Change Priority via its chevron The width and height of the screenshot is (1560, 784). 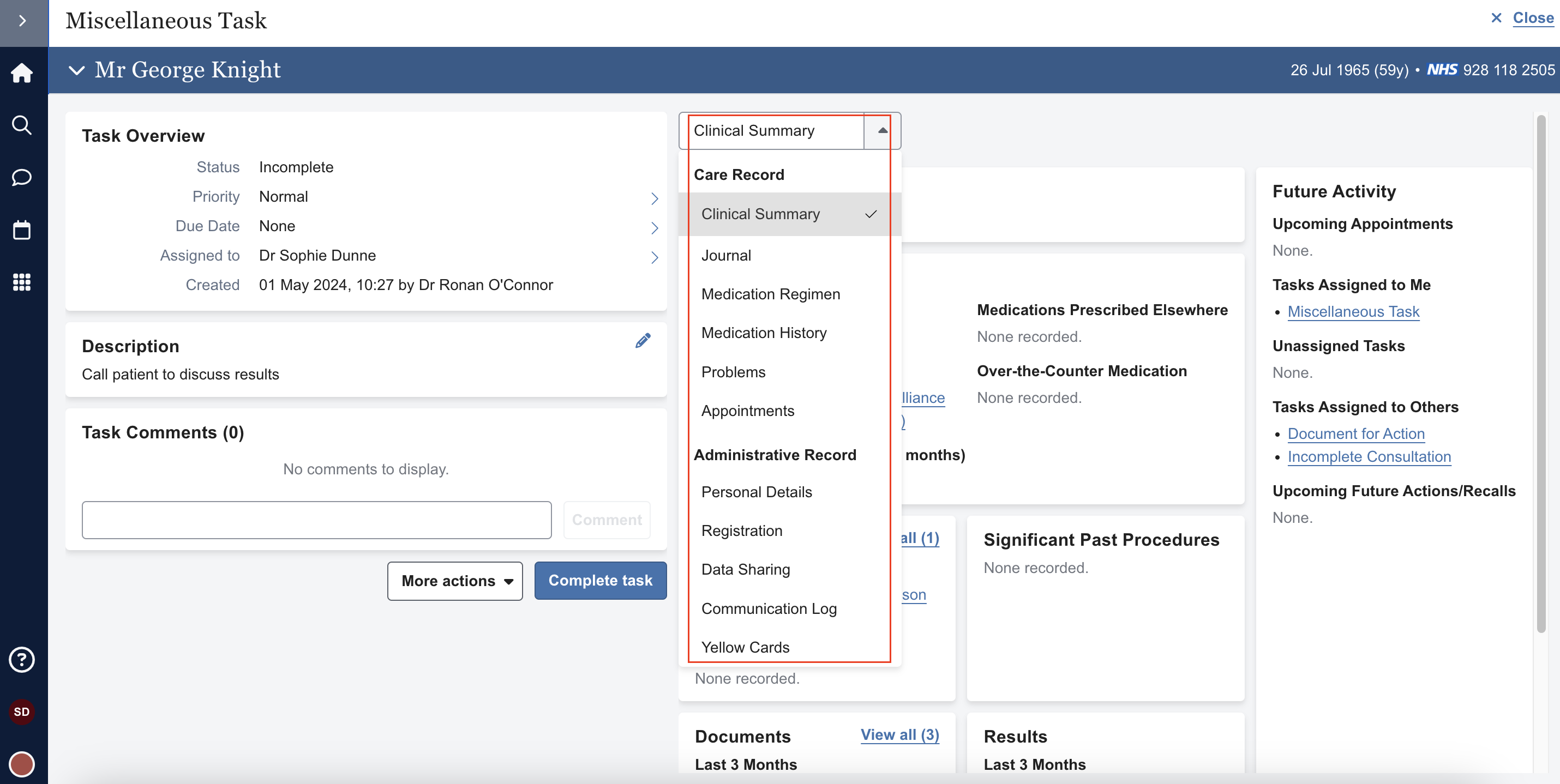point(654,198)
